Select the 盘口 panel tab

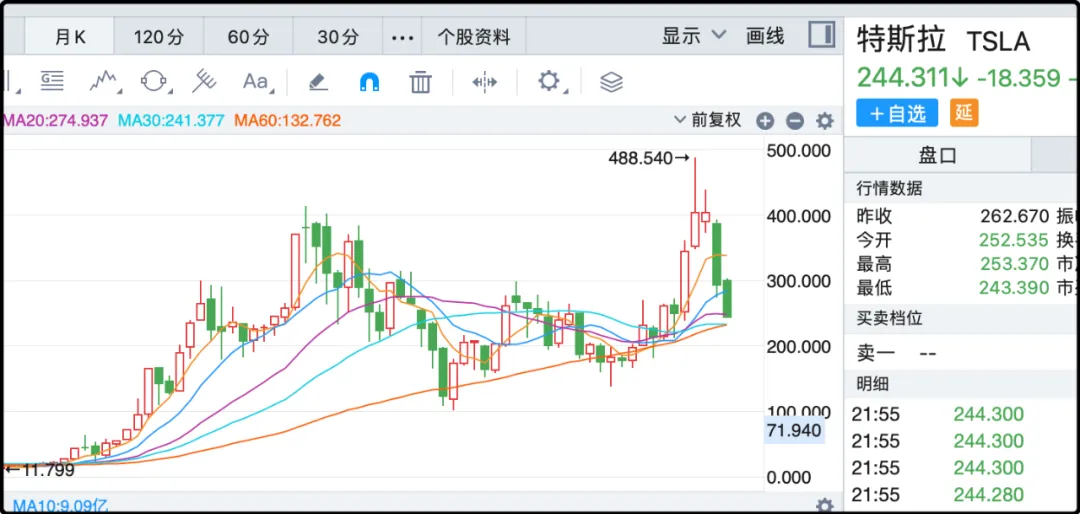[x=937, y=155]
